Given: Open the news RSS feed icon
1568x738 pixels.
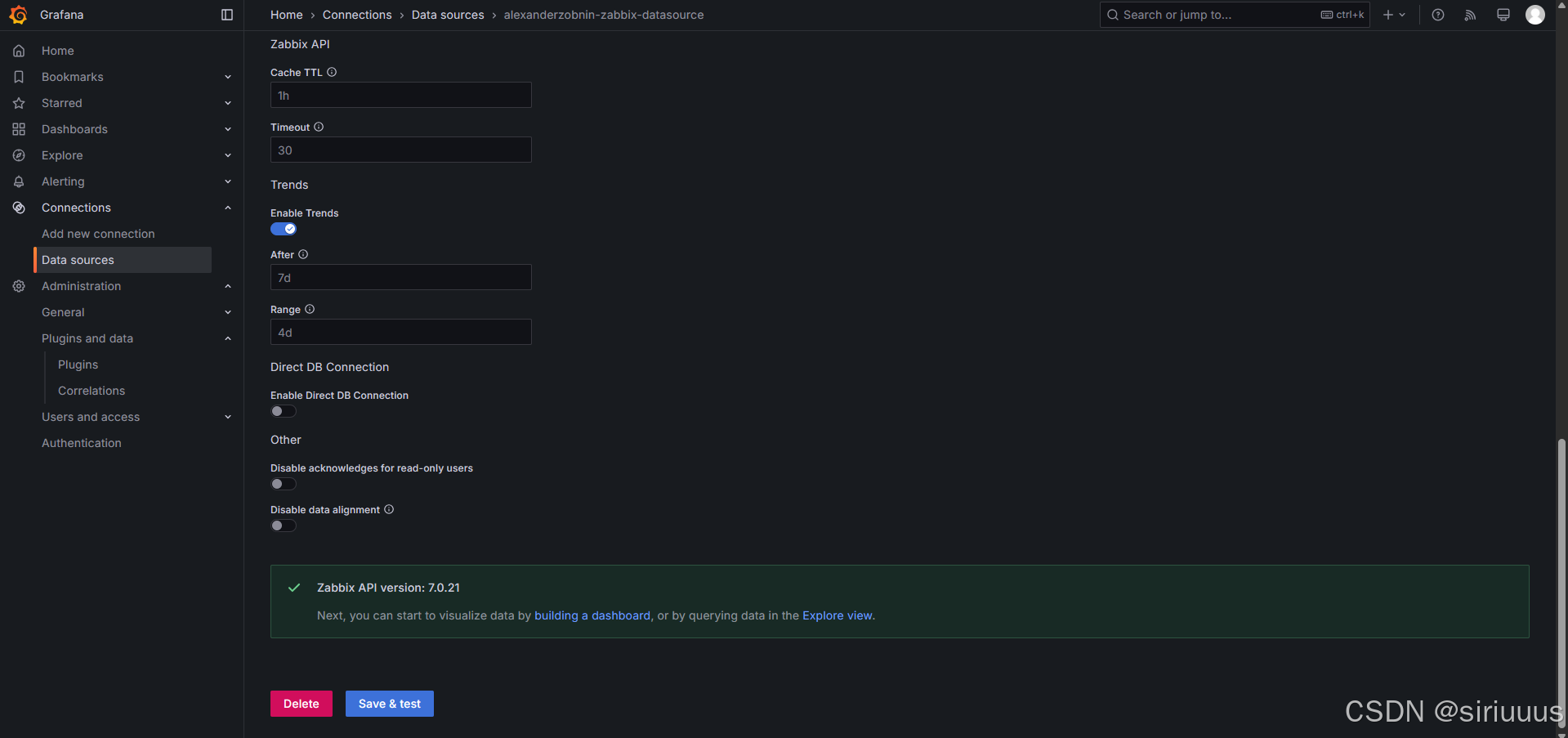Looking at the screenshot, I should click(1471, 15).
